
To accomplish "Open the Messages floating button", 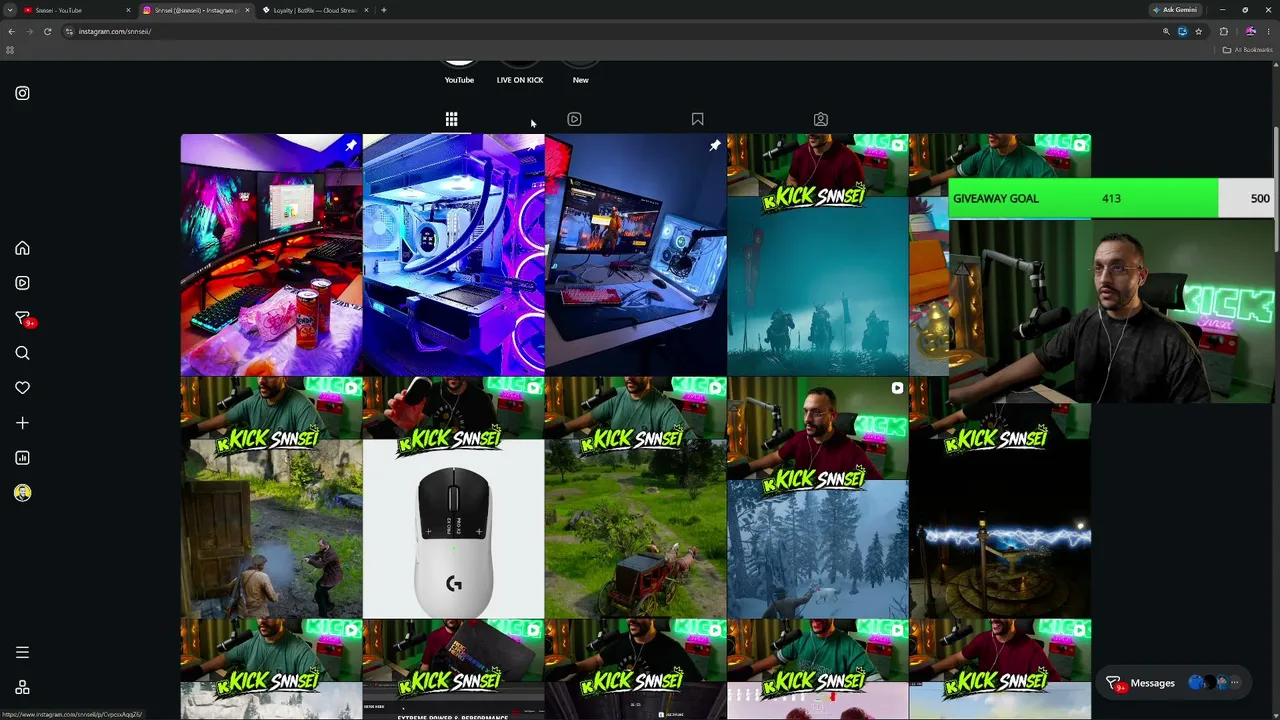I will pyautogui.click(x=1173, y=683).
